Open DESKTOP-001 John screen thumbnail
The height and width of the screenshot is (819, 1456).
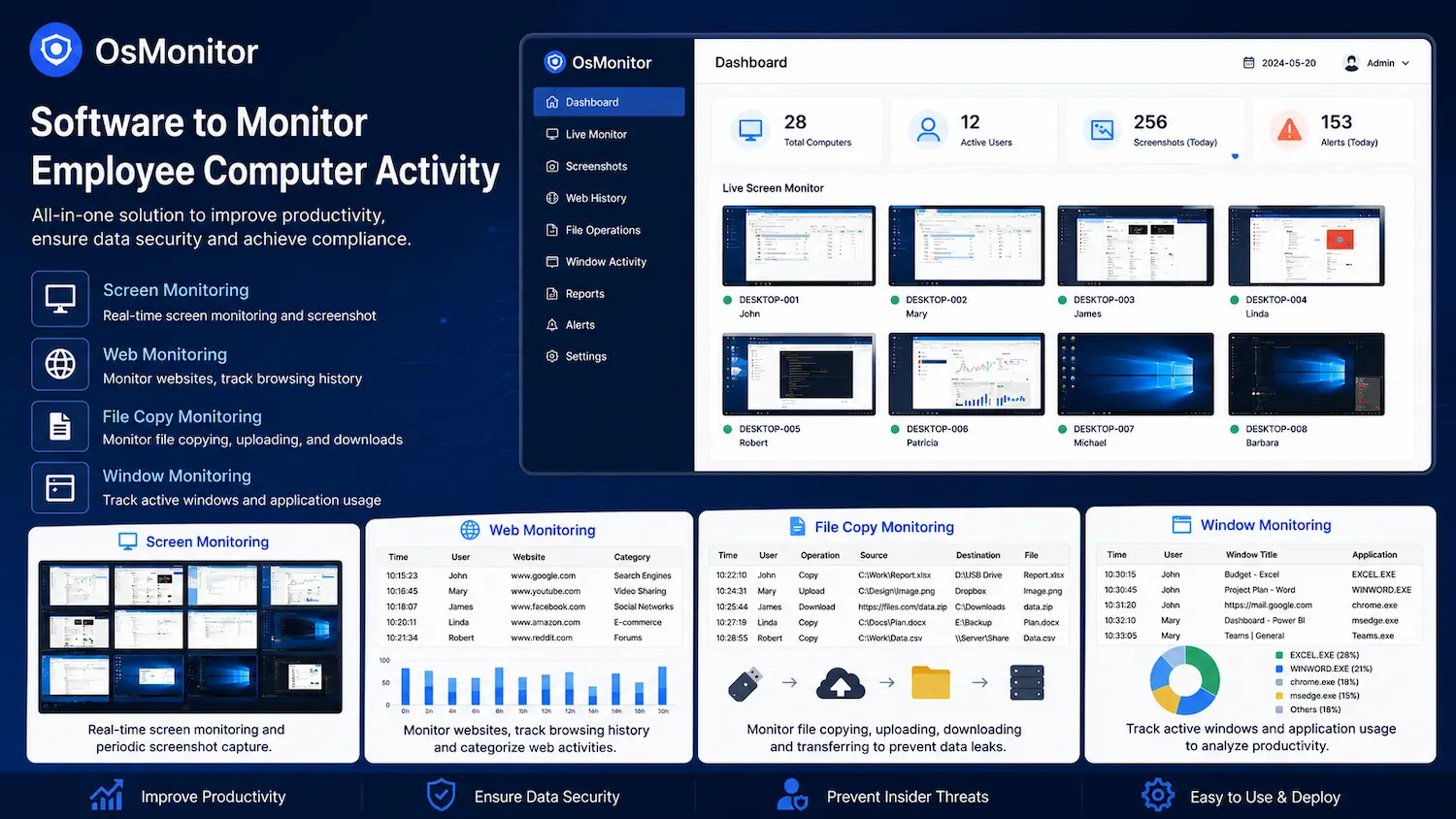(799, 246)
